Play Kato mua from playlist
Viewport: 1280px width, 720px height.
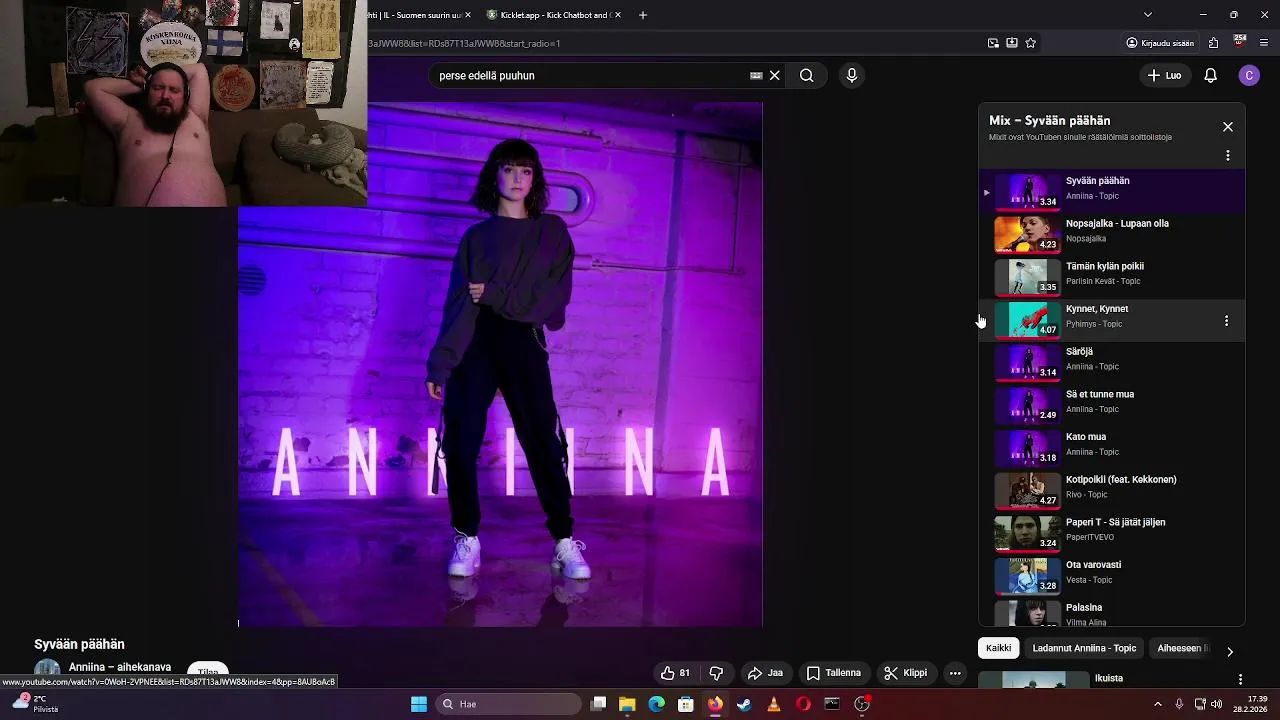pyautogui.click(x=1086, y=437)
